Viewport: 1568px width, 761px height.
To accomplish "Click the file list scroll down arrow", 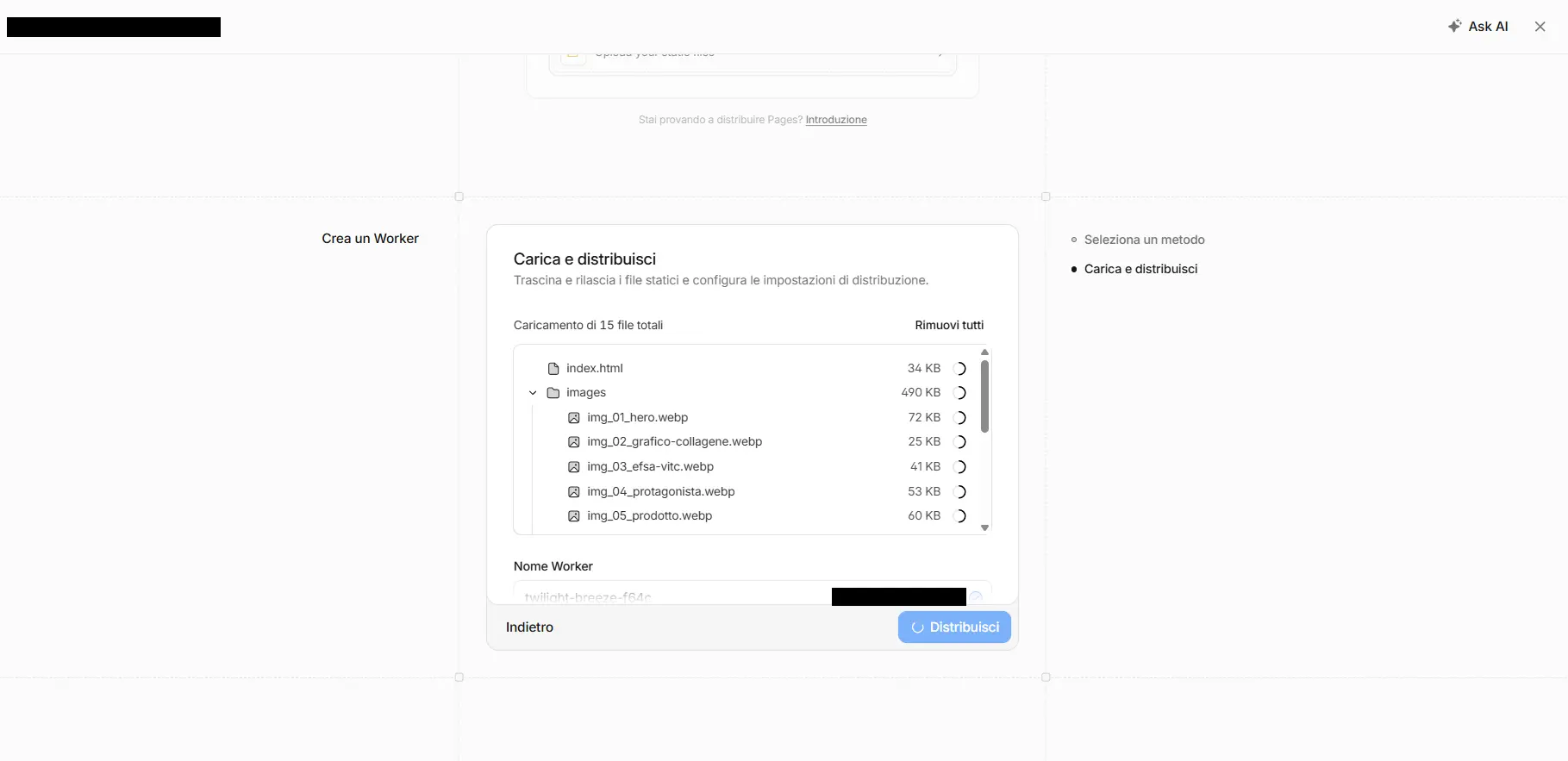I will (x=984, y=527).
